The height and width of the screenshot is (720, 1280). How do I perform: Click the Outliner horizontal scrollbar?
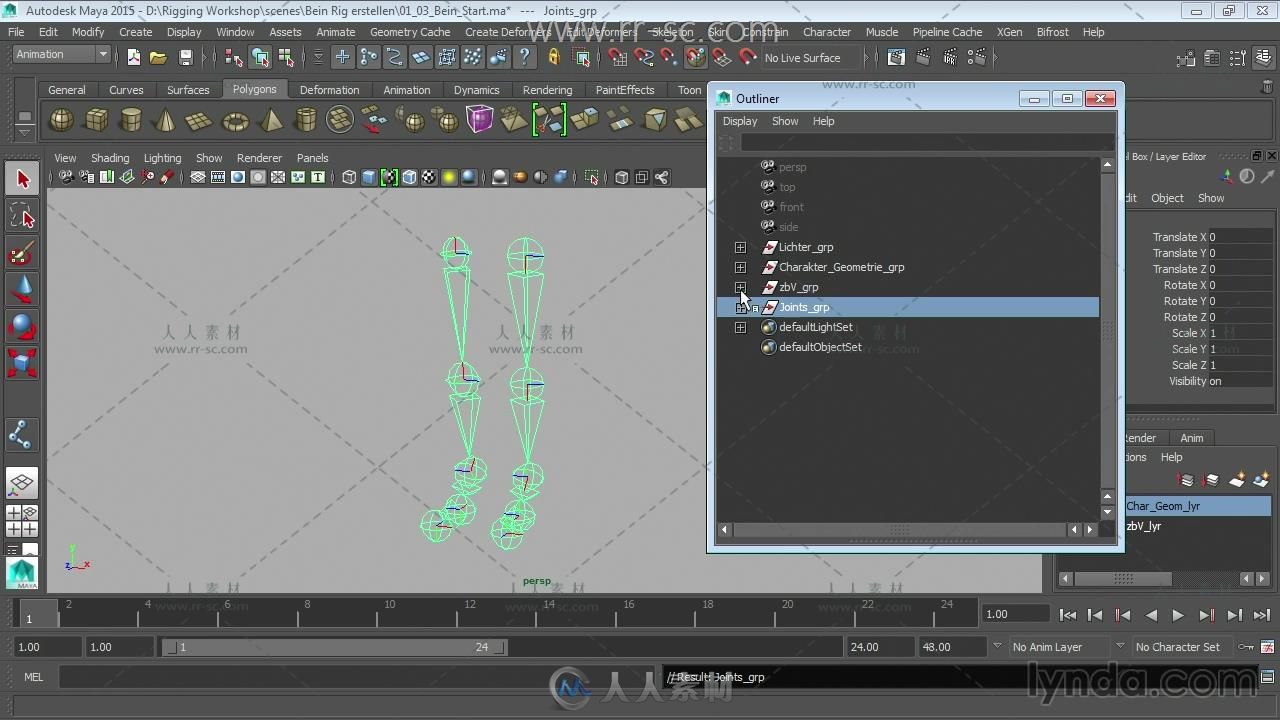[x=899, y=530]
